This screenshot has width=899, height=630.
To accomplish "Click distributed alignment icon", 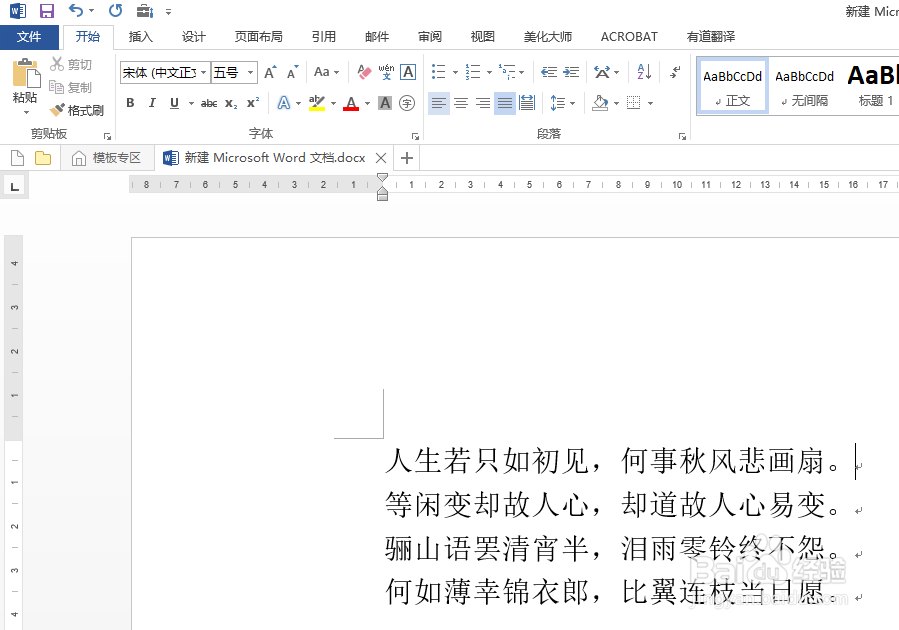I will 527,103.
